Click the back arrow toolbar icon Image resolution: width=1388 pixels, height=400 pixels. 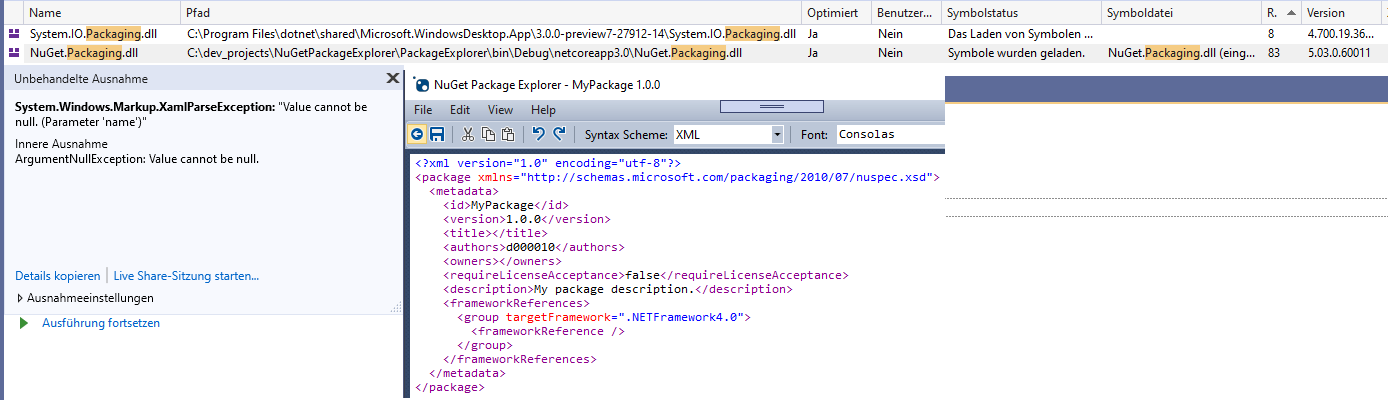418,134
